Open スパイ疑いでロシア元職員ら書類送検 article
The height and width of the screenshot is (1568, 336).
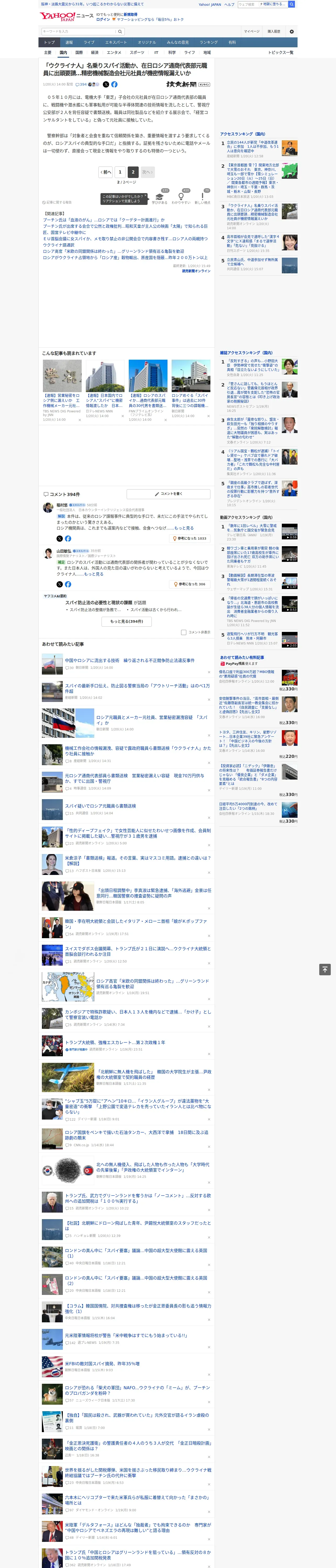coord(101,806)
